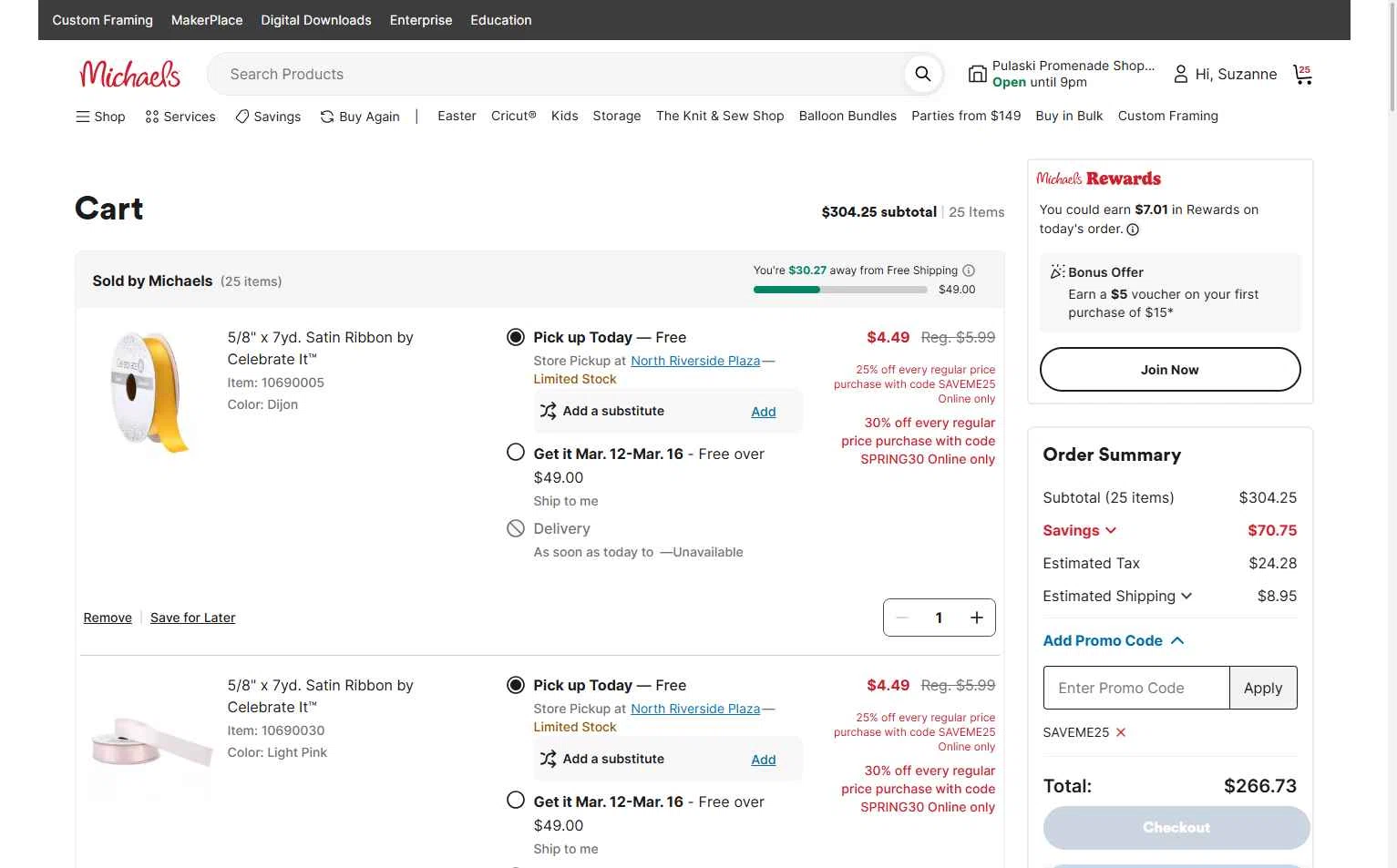
Task: Open the Light Pink Satin Ribbon product title
Action: (320, 696)
